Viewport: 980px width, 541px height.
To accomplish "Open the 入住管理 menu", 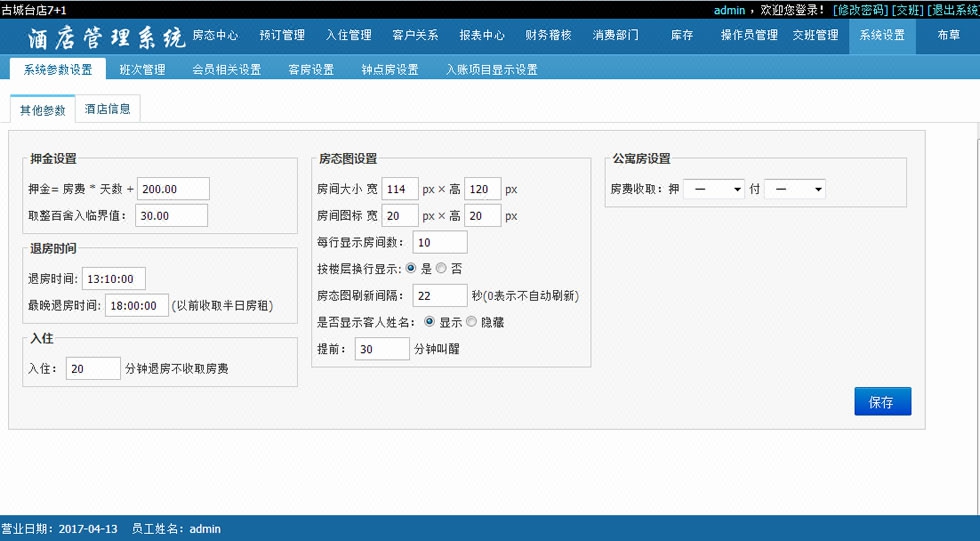I will tap(349, 36).
